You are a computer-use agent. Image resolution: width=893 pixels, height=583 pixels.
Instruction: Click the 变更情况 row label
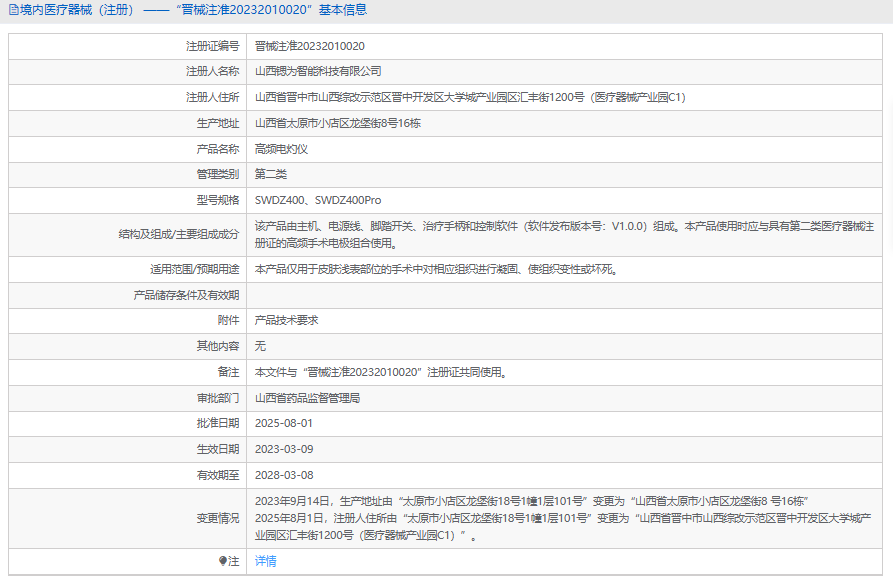click(218, 518)
